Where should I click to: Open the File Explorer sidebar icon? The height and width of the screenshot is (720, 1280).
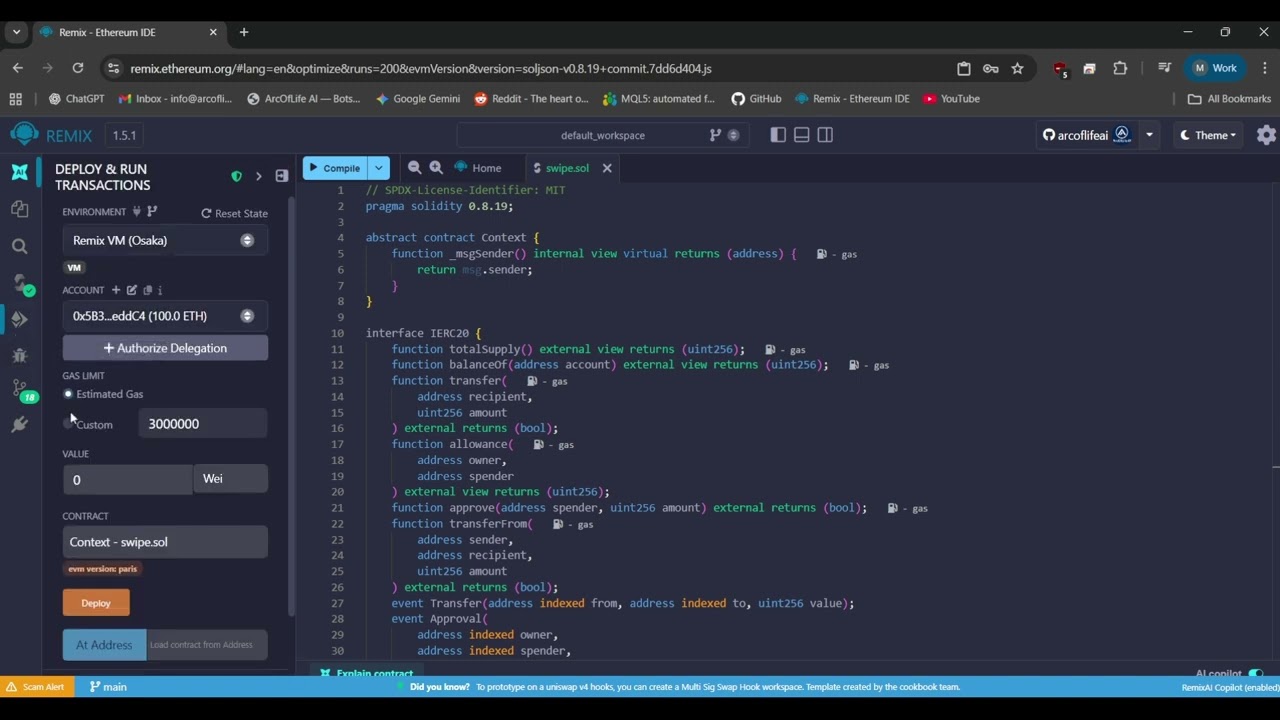tap(19, 209)
